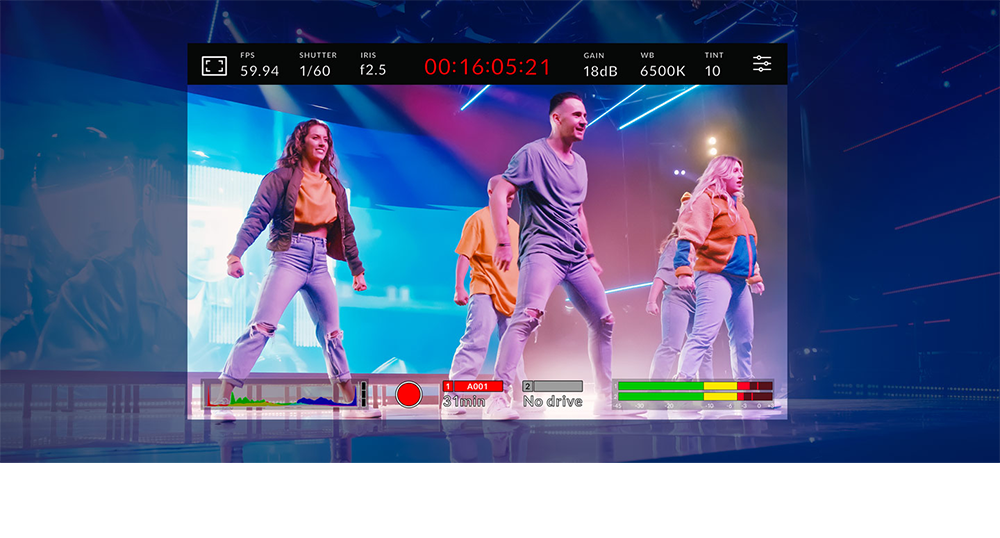Click the histogram clipping indicator bars
The image size is (1000, 538).
point(364,395)
